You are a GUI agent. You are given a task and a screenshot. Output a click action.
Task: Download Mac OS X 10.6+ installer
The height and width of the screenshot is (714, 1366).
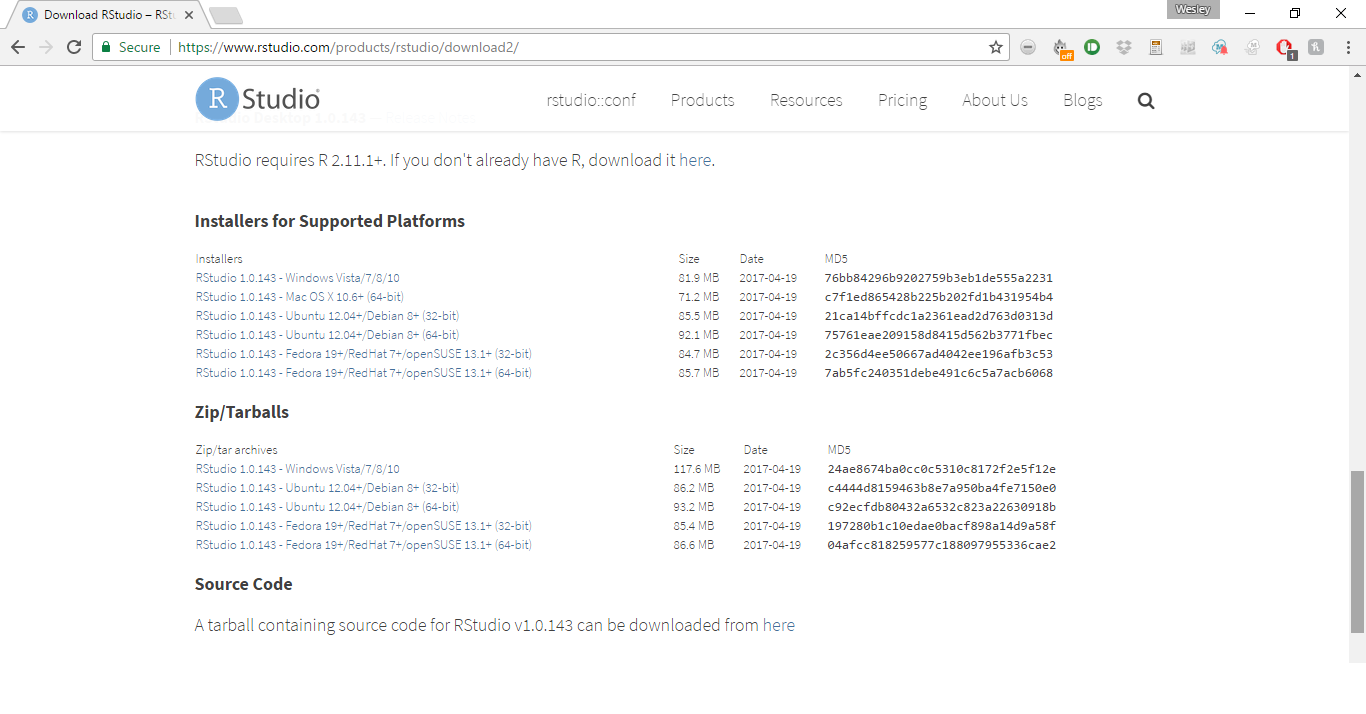point(300,297)
